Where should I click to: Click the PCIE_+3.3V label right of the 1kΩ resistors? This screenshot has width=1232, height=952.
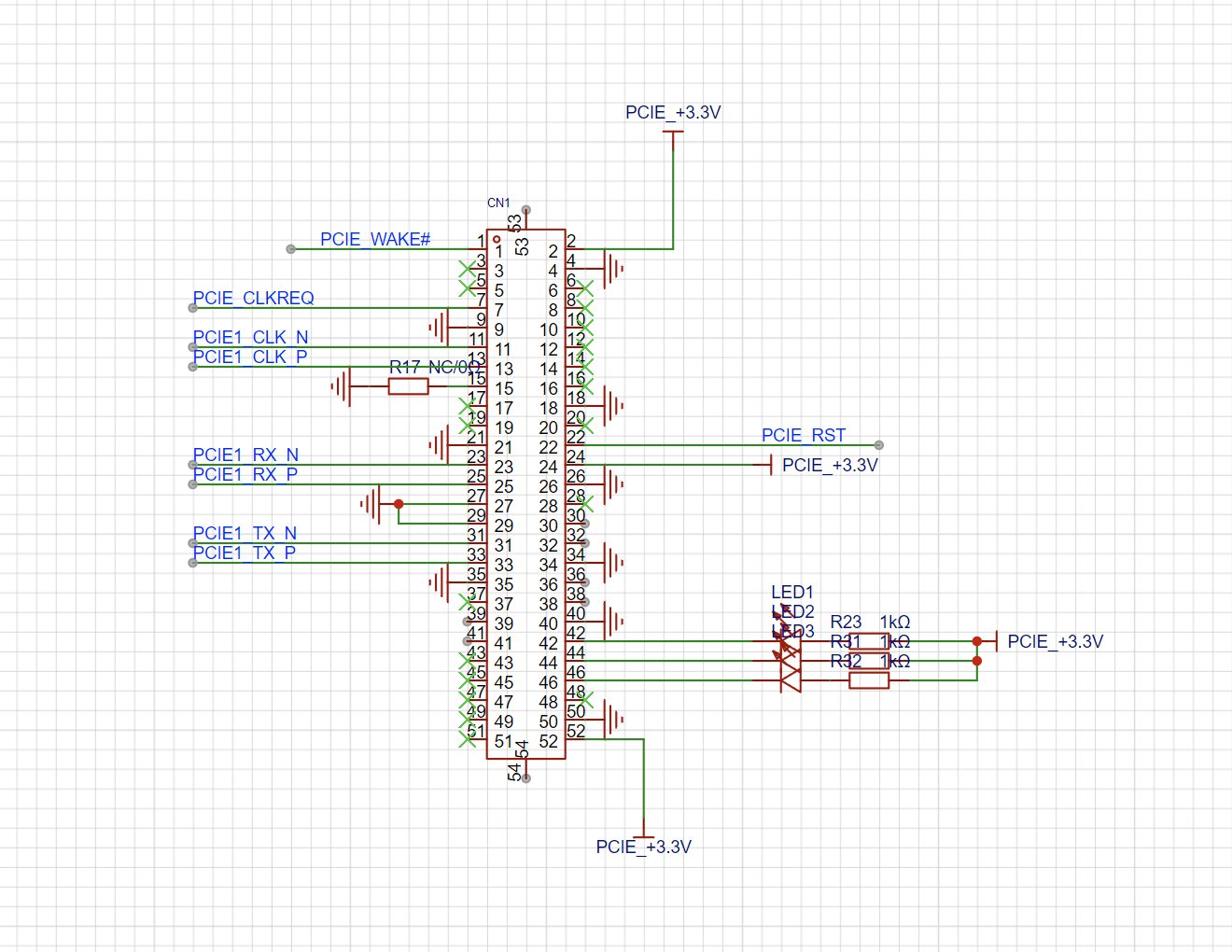pyautogui.click(x=1056, y=641)
